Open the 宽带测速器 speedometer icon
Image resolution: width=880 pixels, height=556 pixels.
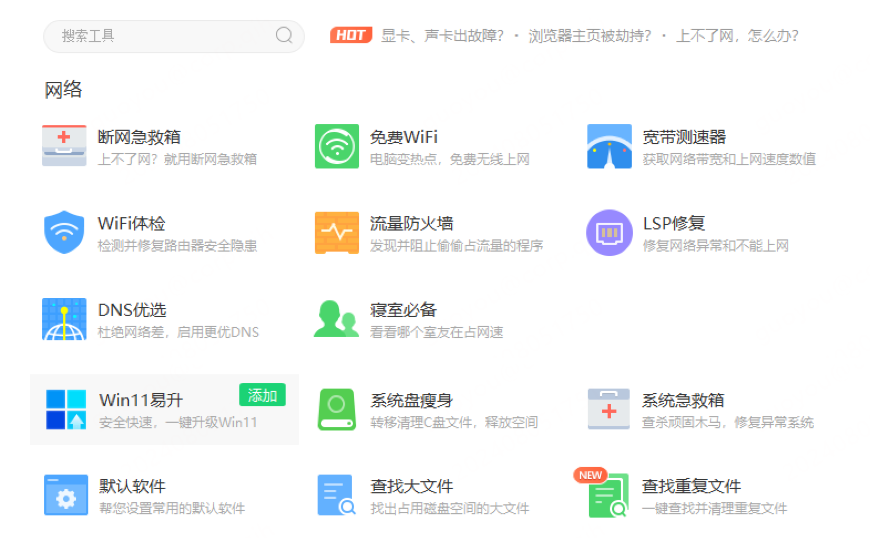coord(609,146)
